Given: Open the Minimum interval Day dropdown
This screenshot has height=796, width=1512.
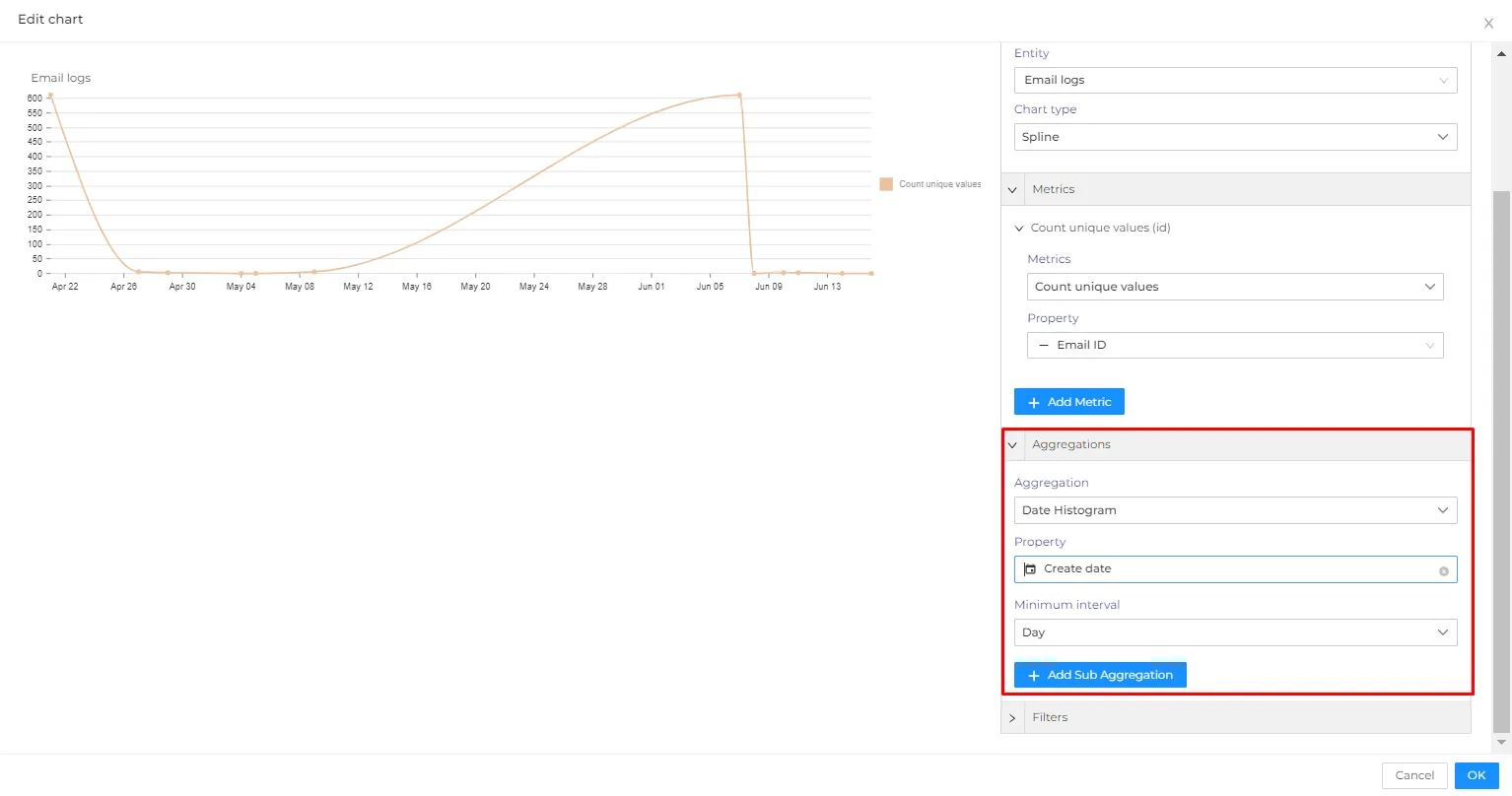Looking at the screenshot, I should (x=1235, y=632).
